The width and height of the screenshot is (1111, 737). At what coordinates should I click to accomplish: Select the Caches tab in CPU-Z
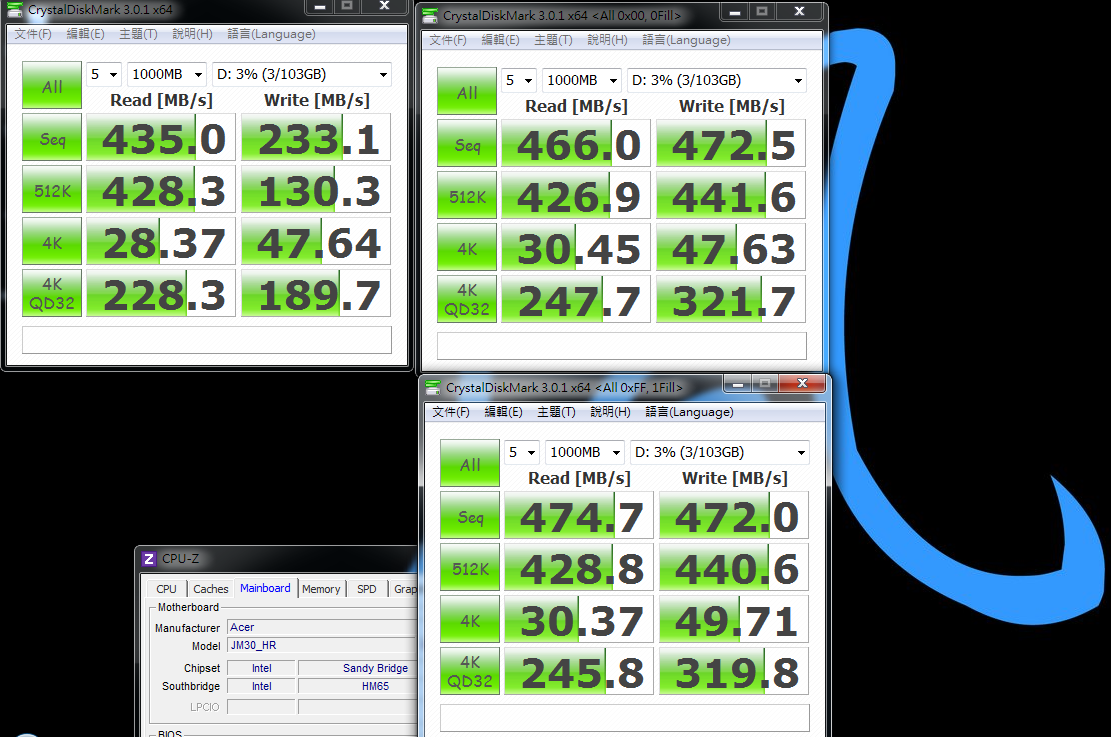pos(210,589)
